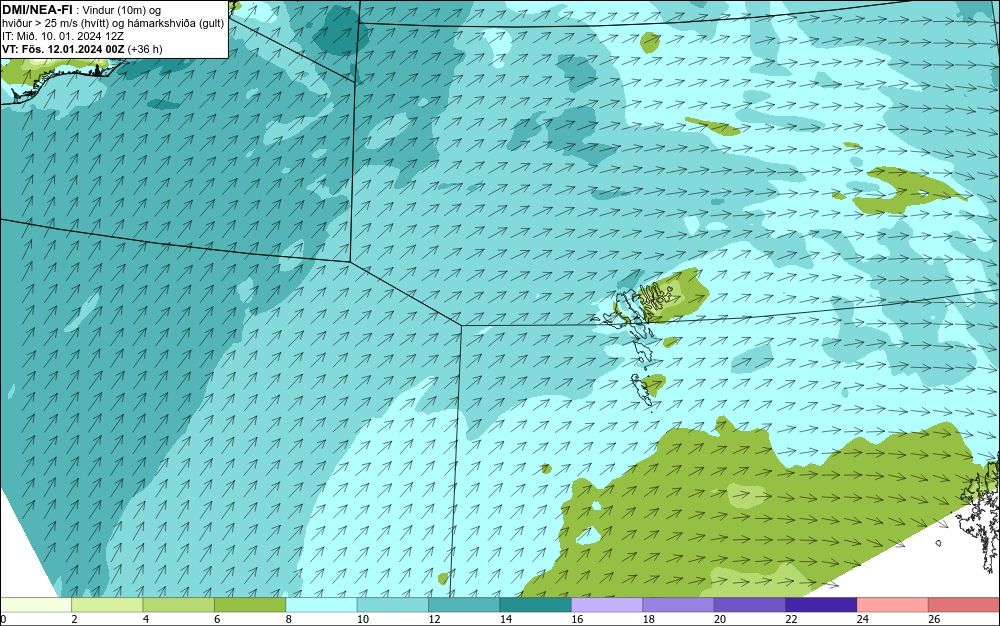Screen dimensions: 1000x626
Task: Click the scale label '24'
Action: tap(863, 619)
